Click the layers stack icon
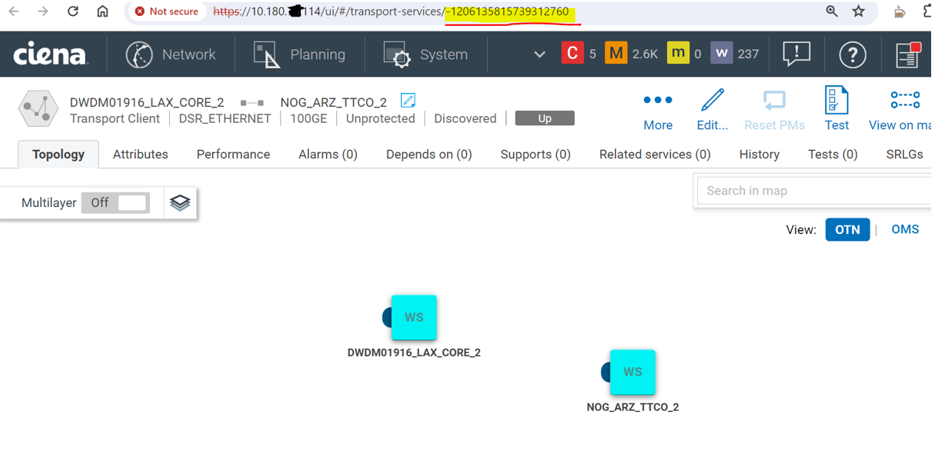 tap(180, 203)
